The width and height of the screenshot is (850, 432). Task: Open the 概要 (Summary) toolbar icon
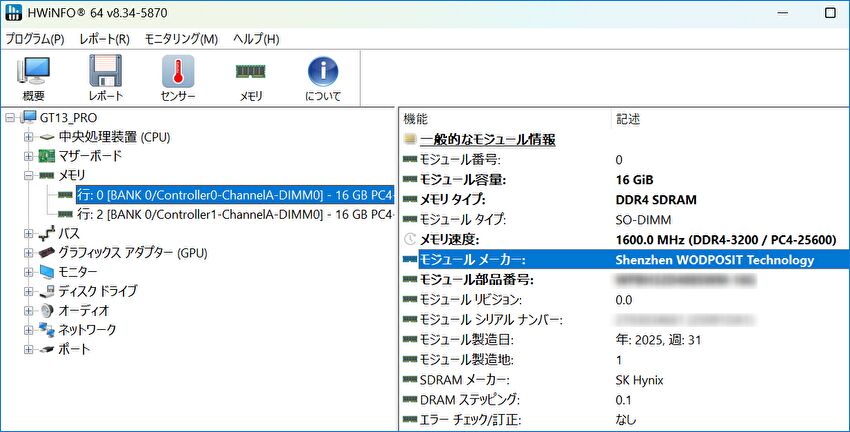[33, 78]
